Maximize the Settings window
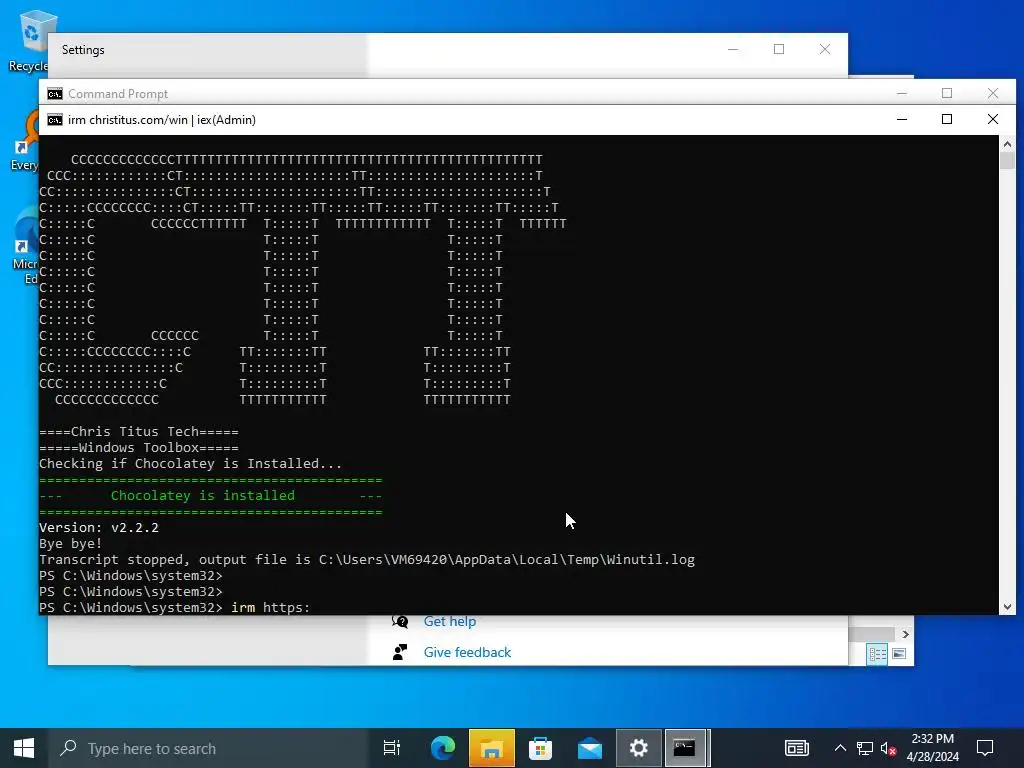This screenshot has height=768, width=1024. click(x=779, y=49)
